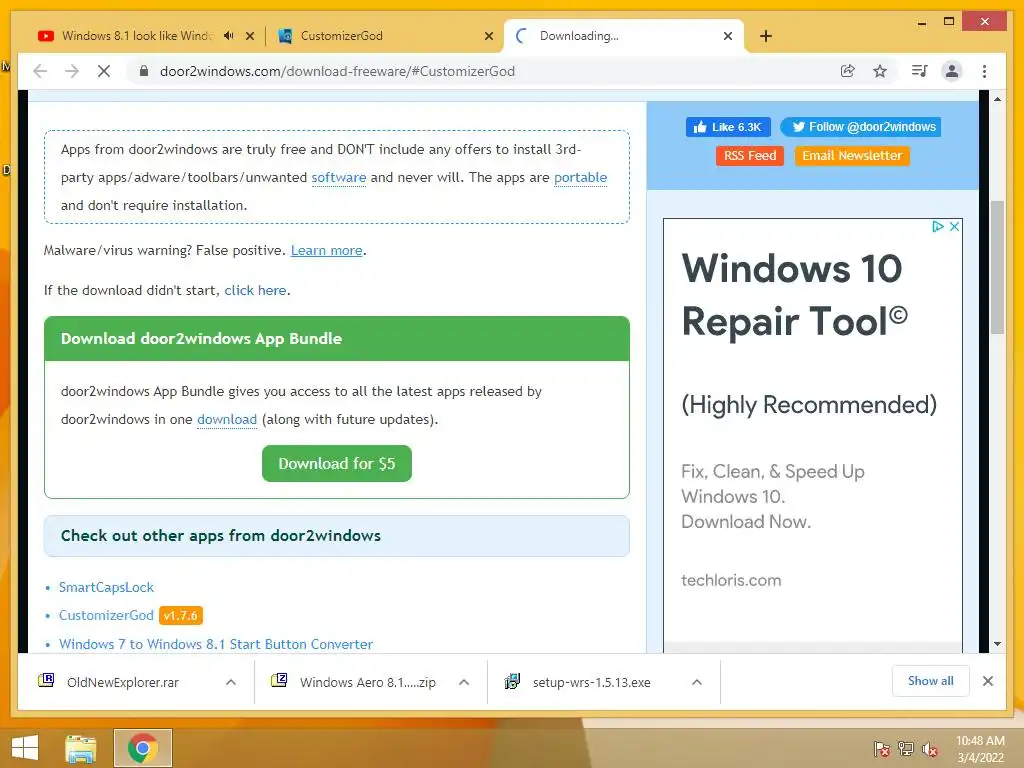Open the CustomizerGod app link
Image resolution: width=1024 pixels, height=768 pixels.
point(106,615)
